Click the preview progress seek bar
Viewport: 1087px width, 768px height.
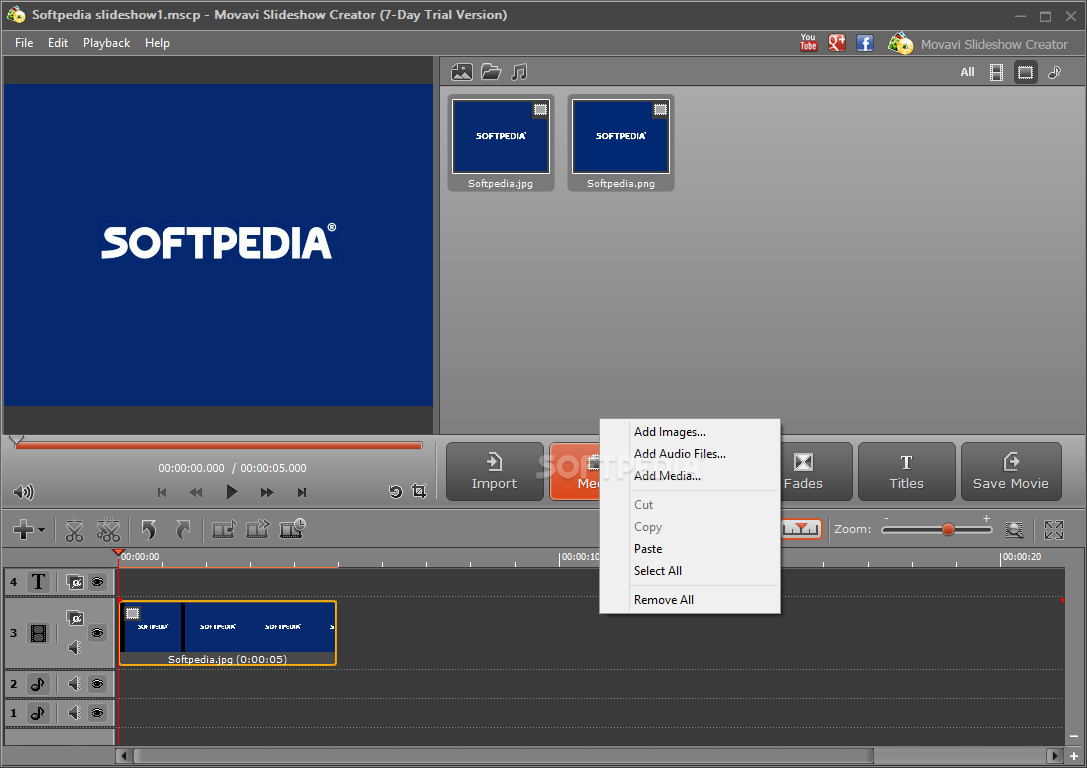[218, 446]
